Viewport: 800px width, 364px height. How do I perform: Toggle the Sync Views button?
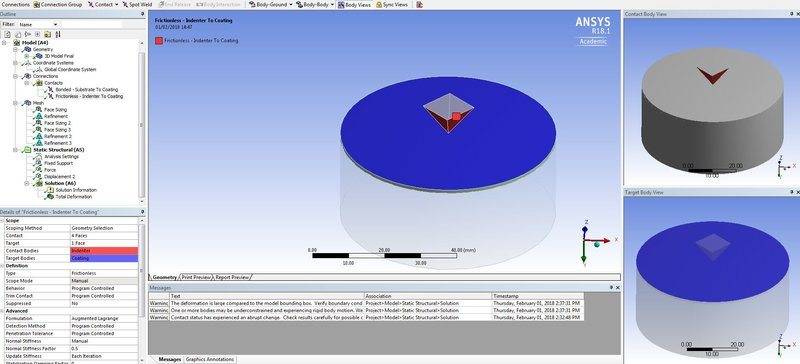[392, 4]
